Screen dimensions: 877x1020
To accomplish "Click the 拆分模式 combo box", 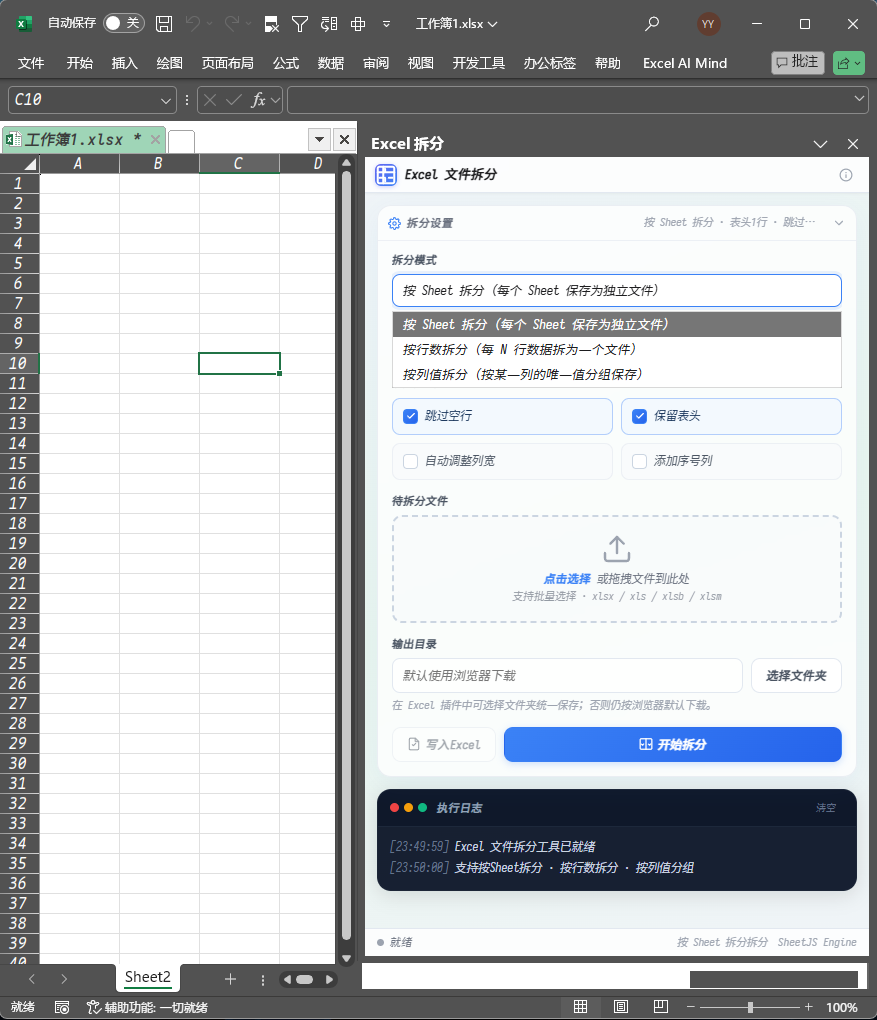I will pyautogui.click(x=617, y=291).
